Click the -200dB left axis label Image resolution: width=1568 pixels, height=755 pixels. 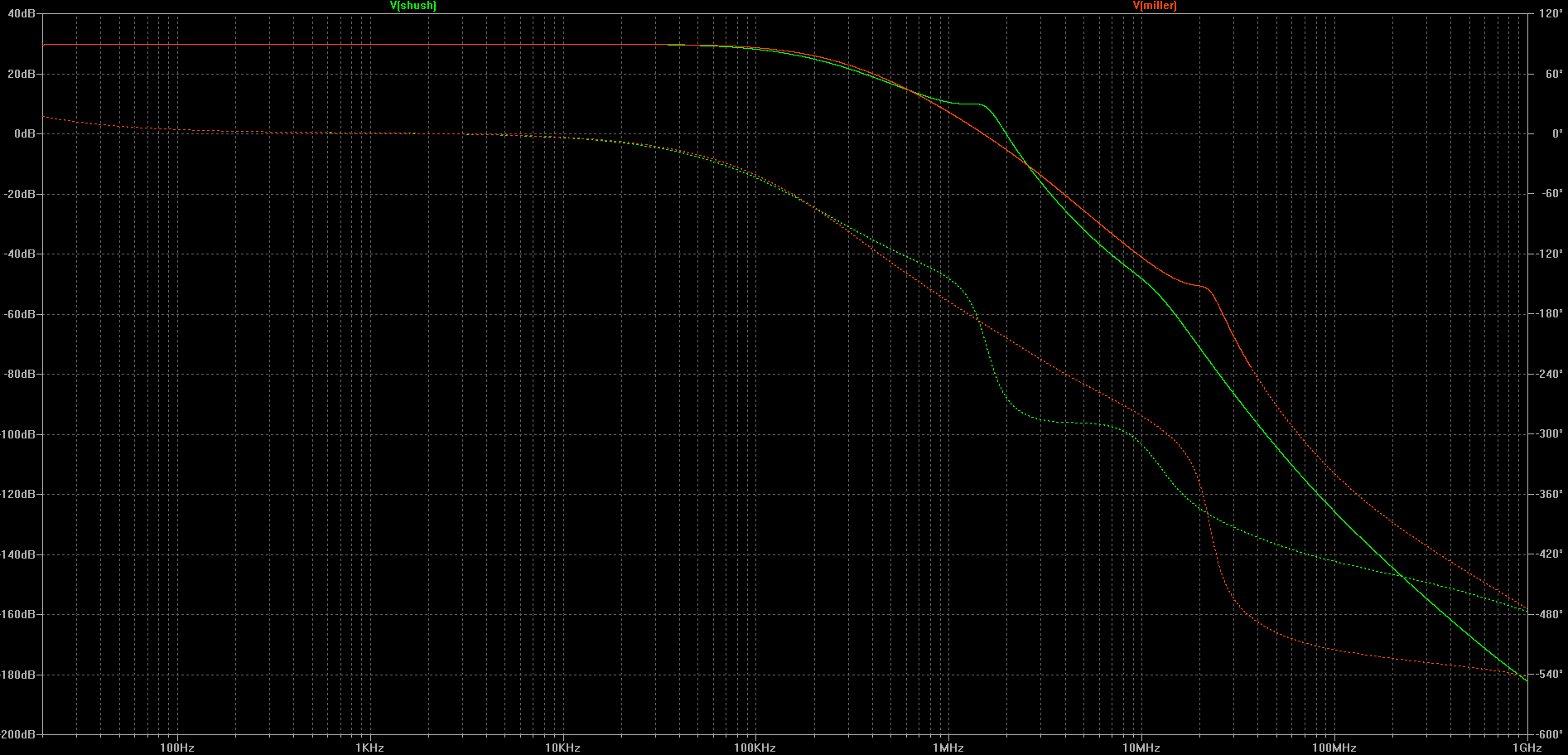pyautogui.click(x=17, y=734)
